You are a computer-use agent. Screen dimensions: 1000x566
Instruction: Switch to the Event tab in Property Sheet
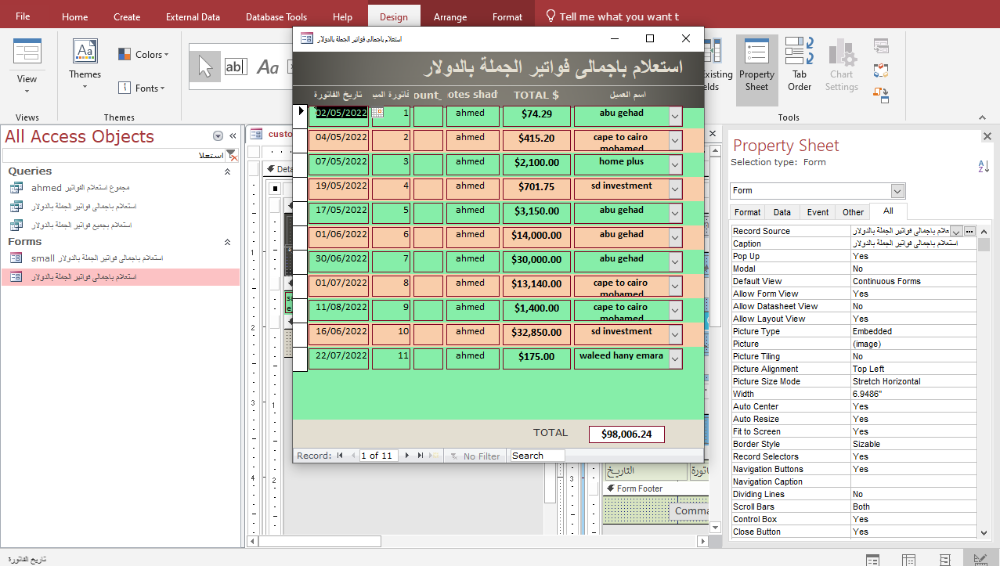[x=818, y=212]
